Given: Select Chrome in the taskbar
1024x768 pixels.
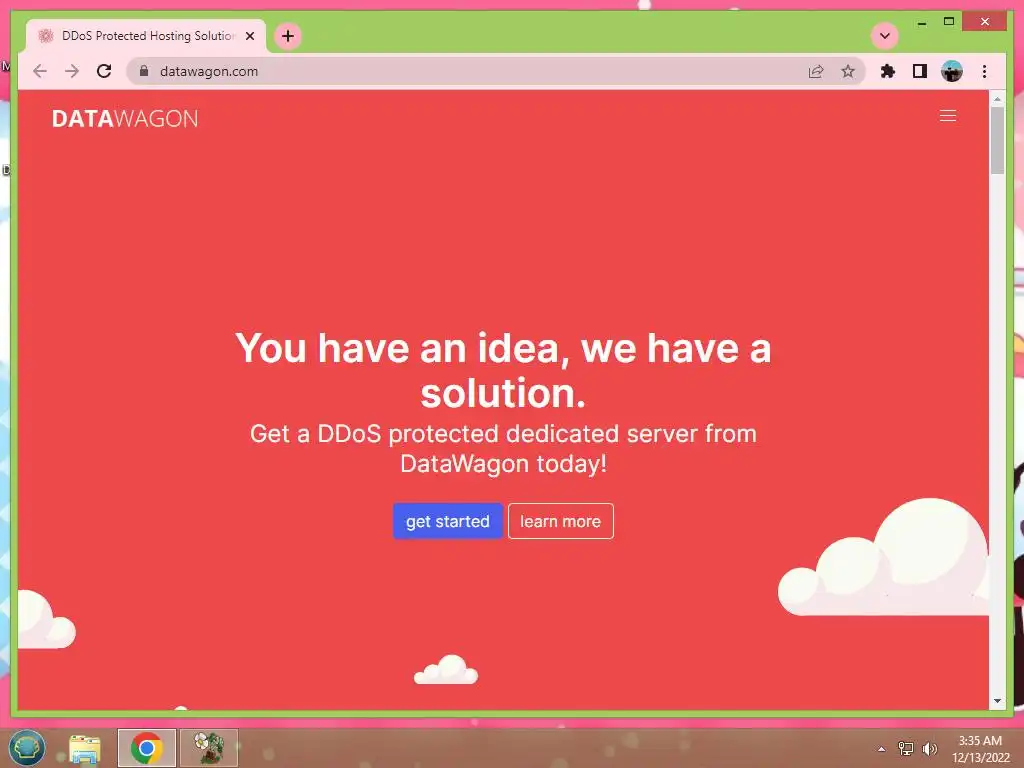Looking at the screenshot, I should 146,748.
